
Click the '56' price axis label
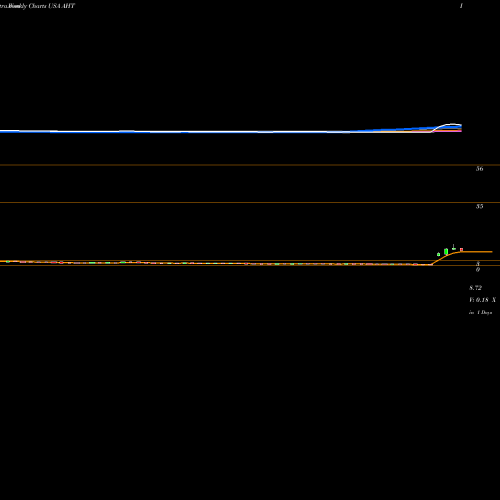[x=479, y=169]
